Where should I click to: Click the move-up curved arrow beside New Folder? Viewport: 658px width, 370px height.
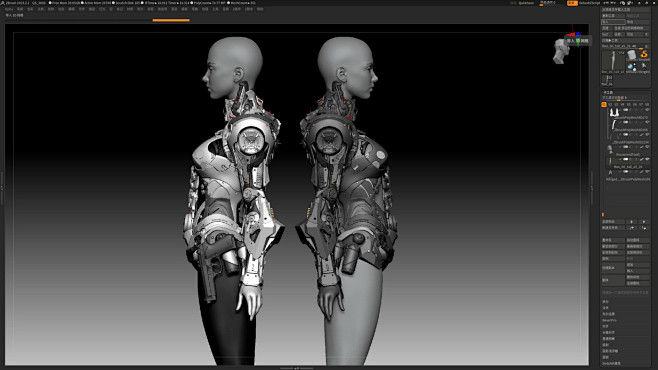[x=632, y=228]
